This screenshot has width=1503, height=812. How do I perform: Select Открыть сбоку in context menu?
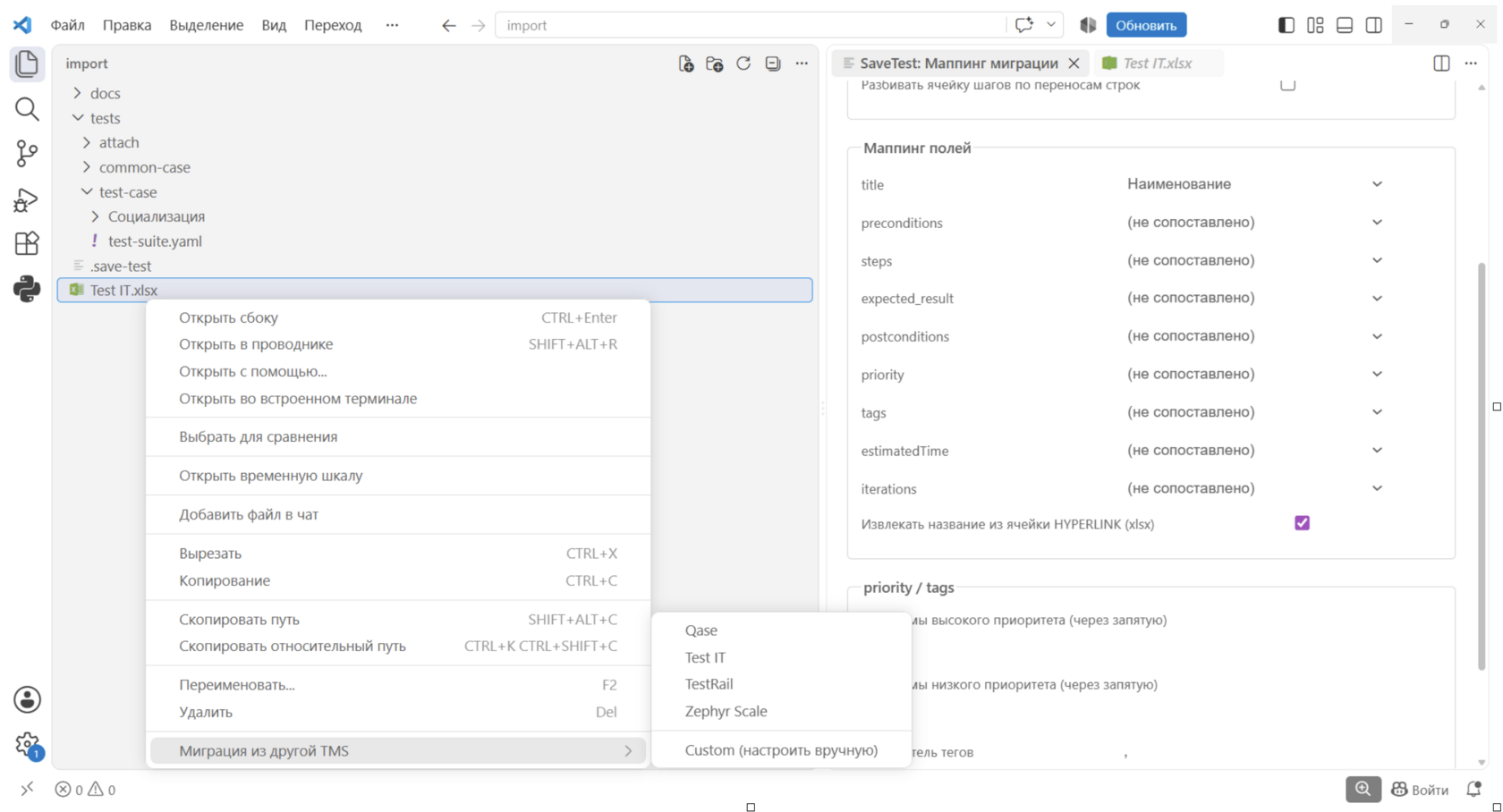(x=398, y=317)
